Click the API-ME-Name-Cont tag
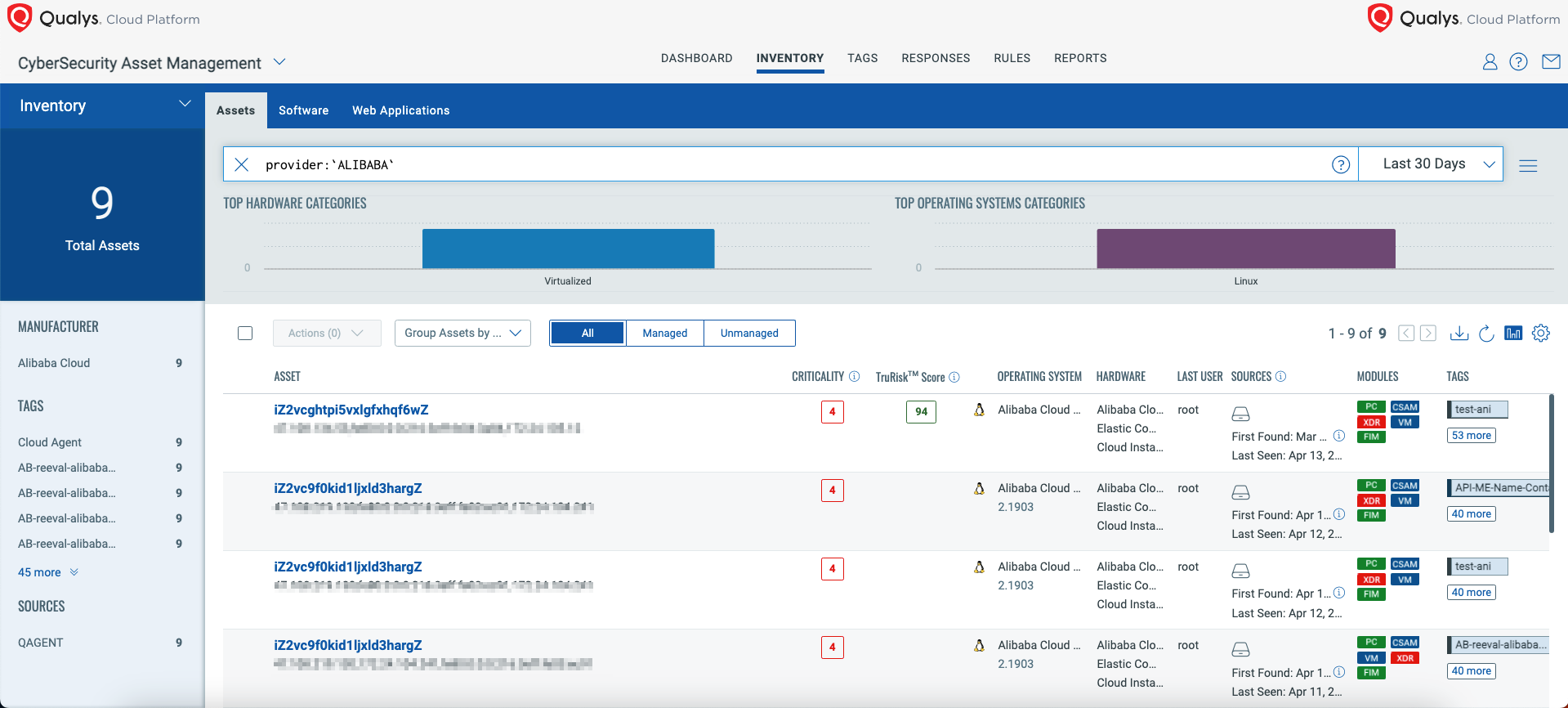This screenshot has height=708, width=1568. pyautogui.click(x=1498, y=488)
